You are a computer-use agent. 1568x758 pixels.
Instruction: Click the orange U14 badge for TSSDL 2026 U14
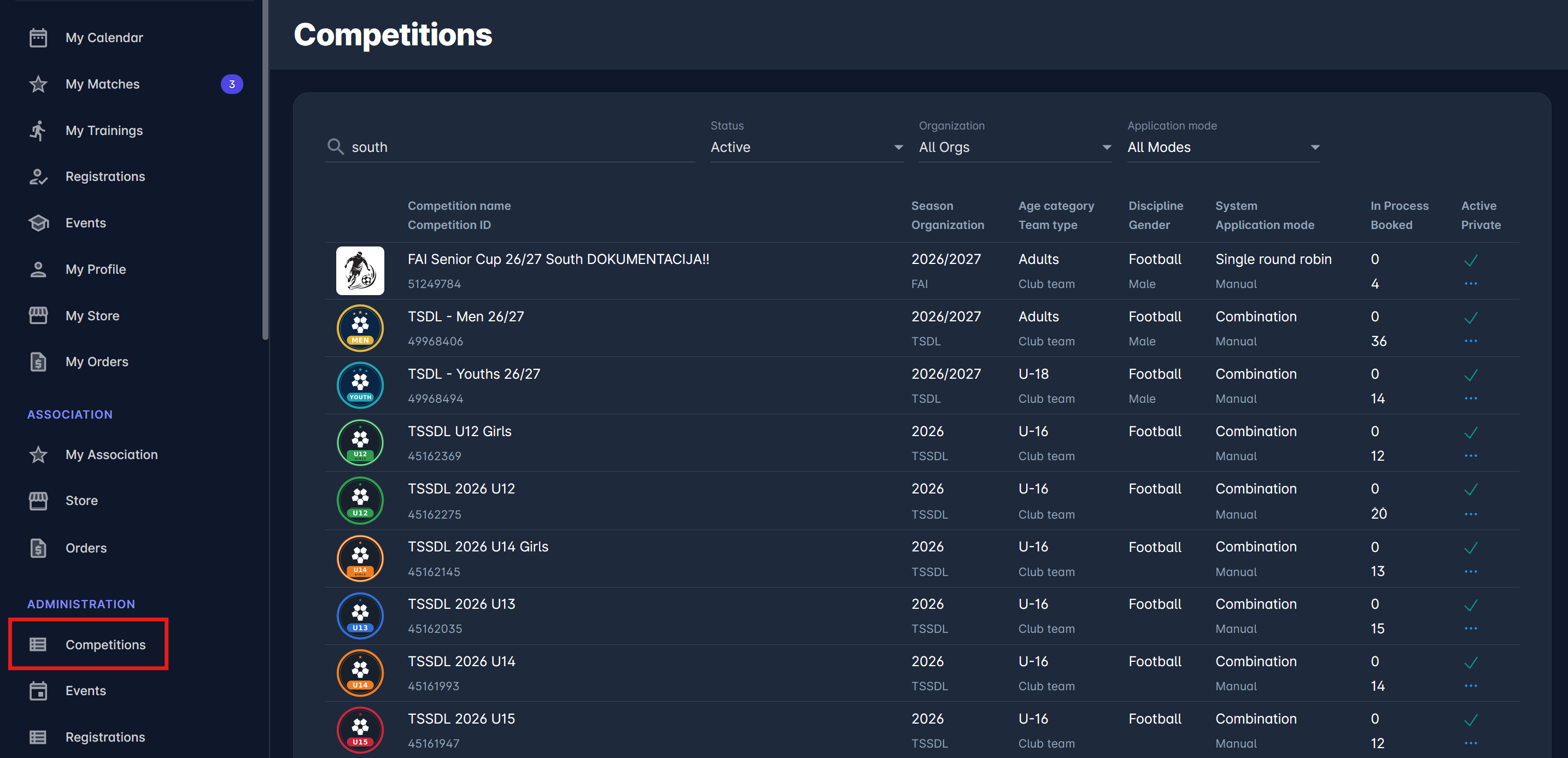point(360,673)
